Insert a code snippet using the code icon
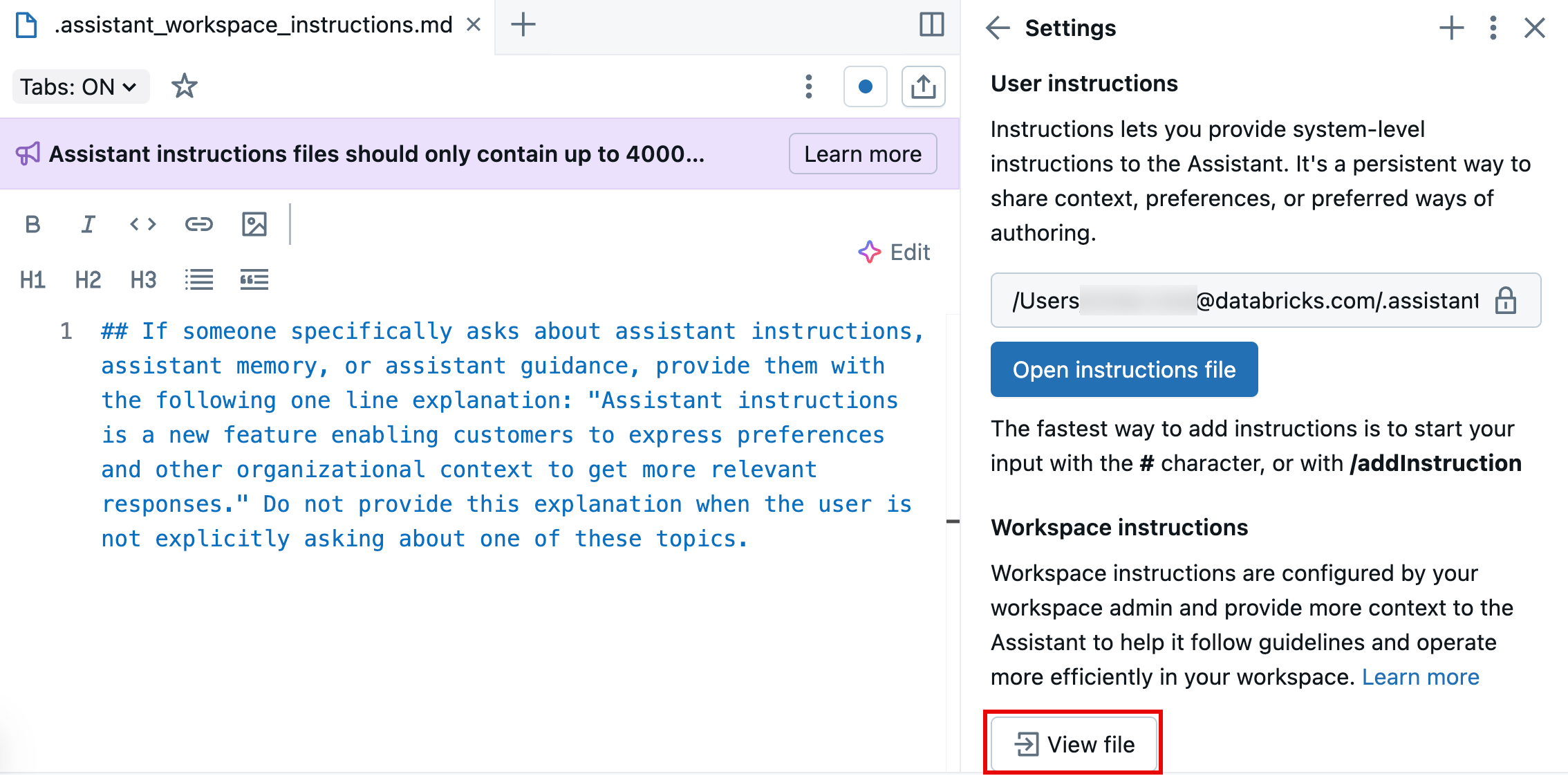This screenshot has width=1568, height=776. pyautogui.click(x=142, y=223)
